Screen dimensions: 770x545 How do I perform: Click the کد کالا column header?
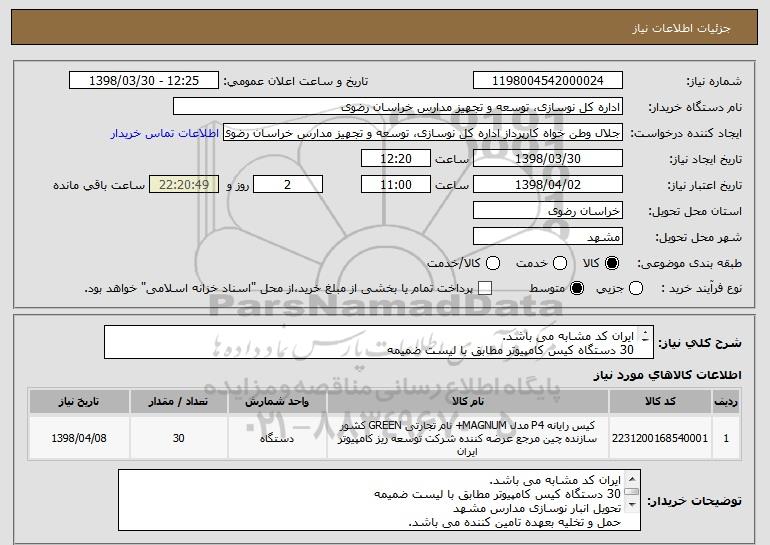pyautogui.click(x=660, y=402)
